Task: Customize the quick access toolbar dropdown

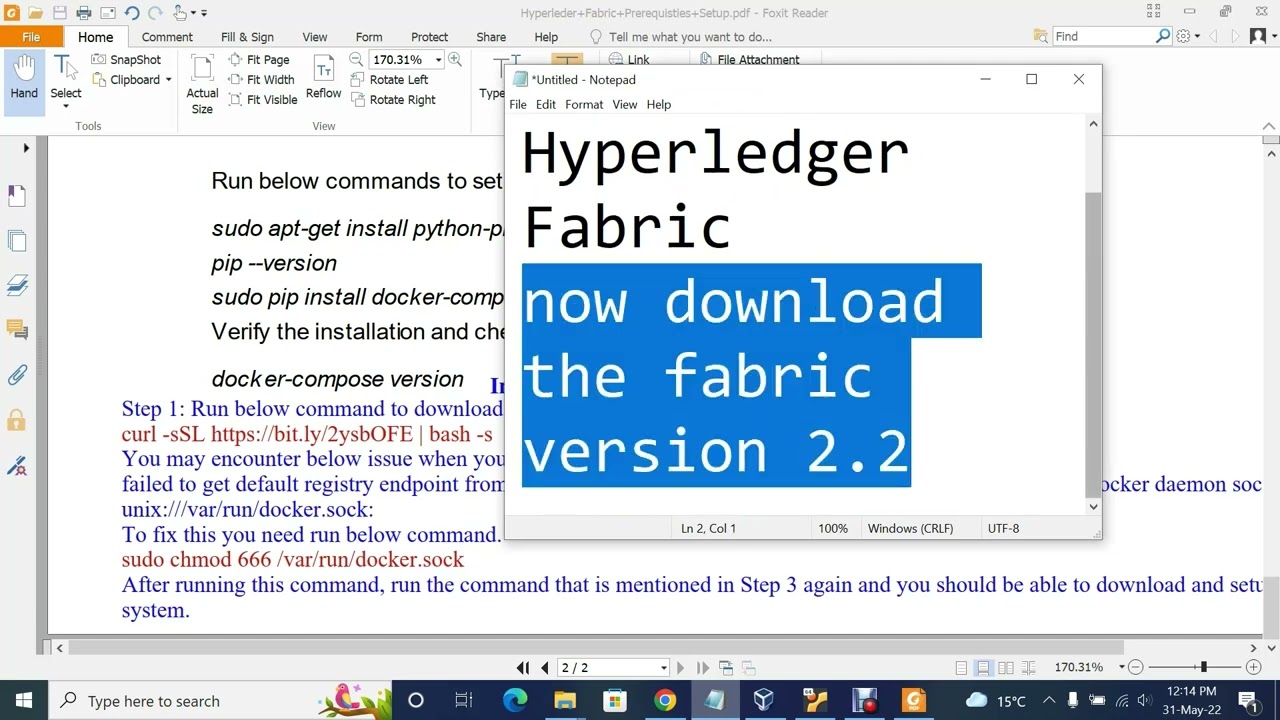Action: [x=204, y=13]
